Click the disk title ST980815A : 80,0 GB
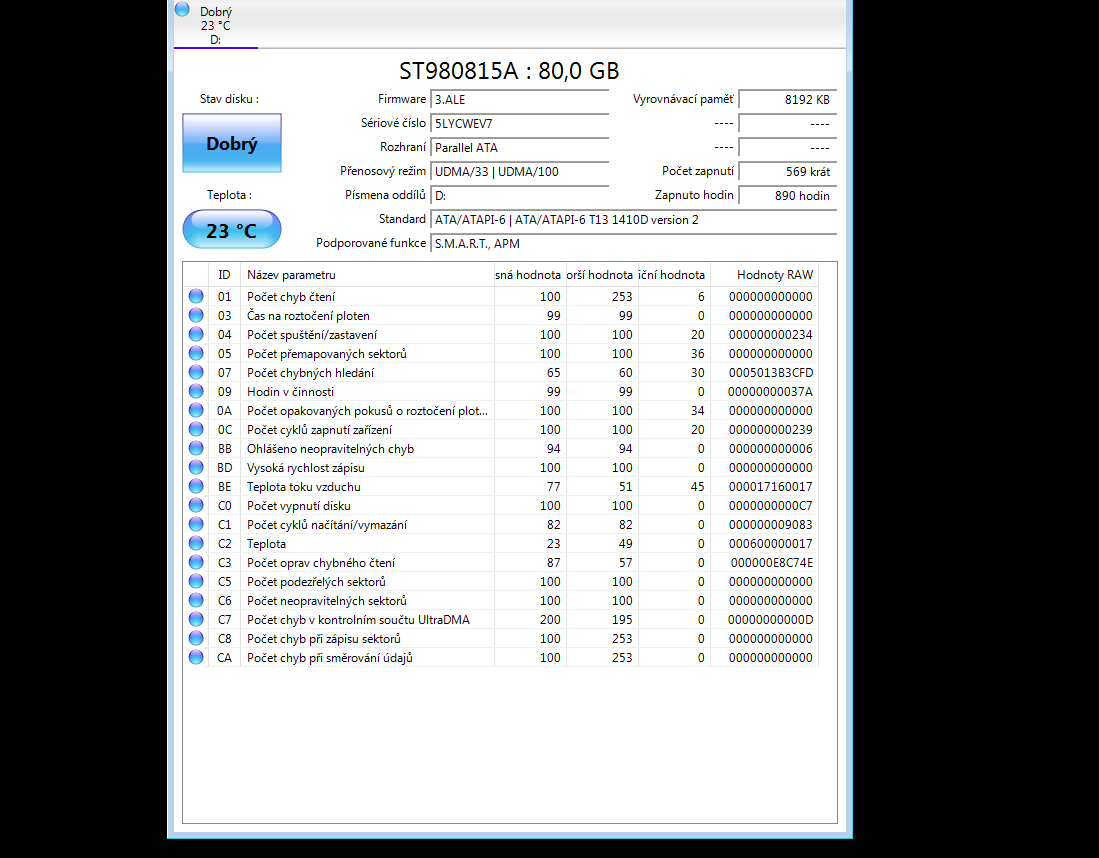1099x858 pixels. [x=509, y=71]
